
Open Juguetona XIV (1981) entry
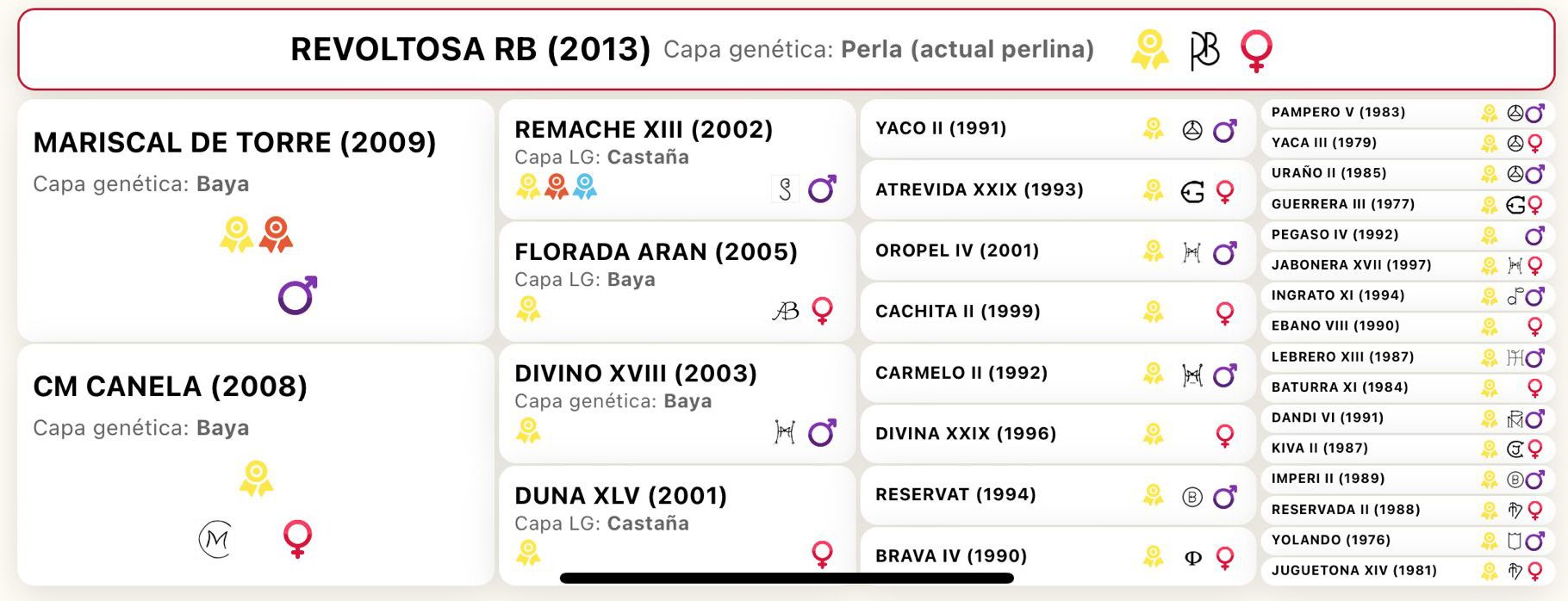1408,570
